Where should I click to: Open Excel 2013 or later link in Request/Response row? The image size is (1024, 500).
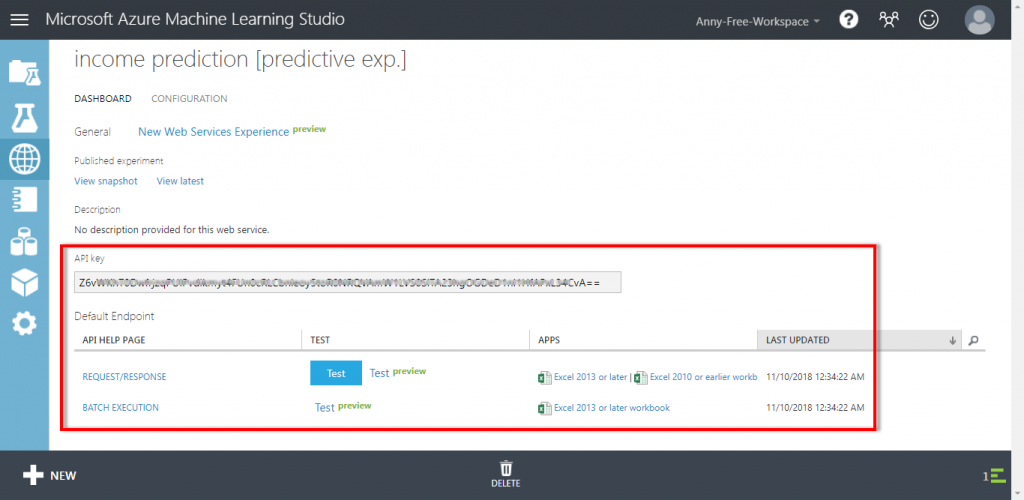coord(590,377)
